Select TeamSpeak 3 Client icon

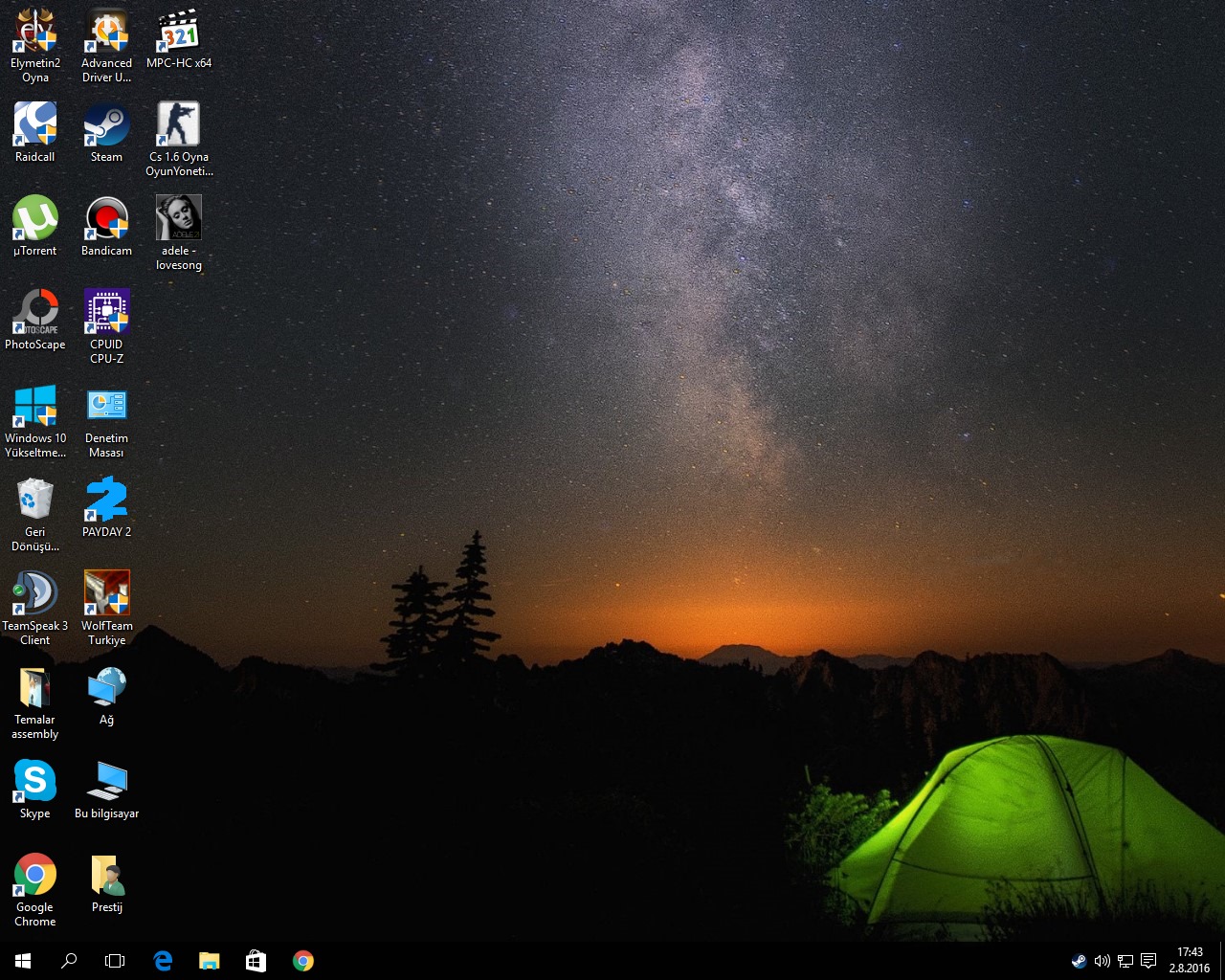[35, 608]
